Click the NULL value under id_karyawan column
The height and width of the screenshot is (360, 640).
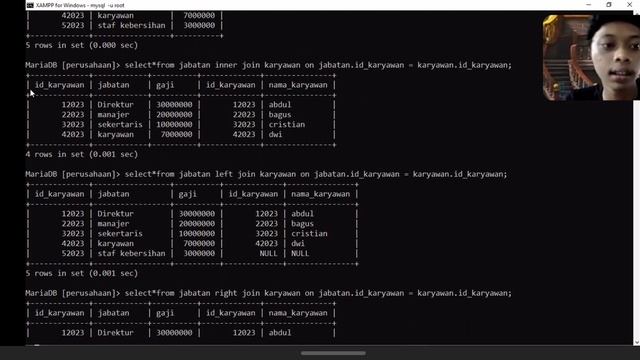tap(269, 253)
